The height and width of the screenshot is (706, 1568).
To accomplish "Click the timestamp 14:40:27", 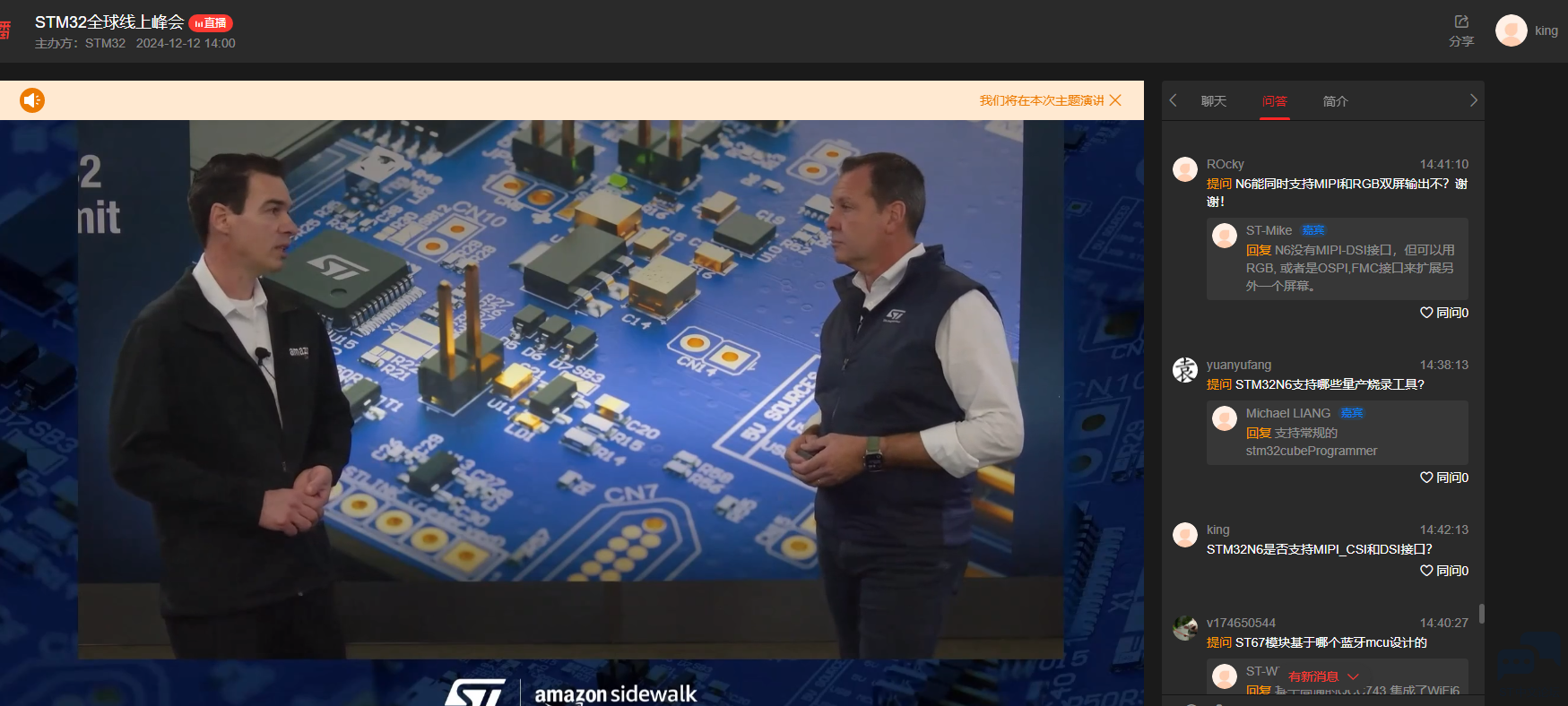I will pyautogui.click(x=1444, y=623).
